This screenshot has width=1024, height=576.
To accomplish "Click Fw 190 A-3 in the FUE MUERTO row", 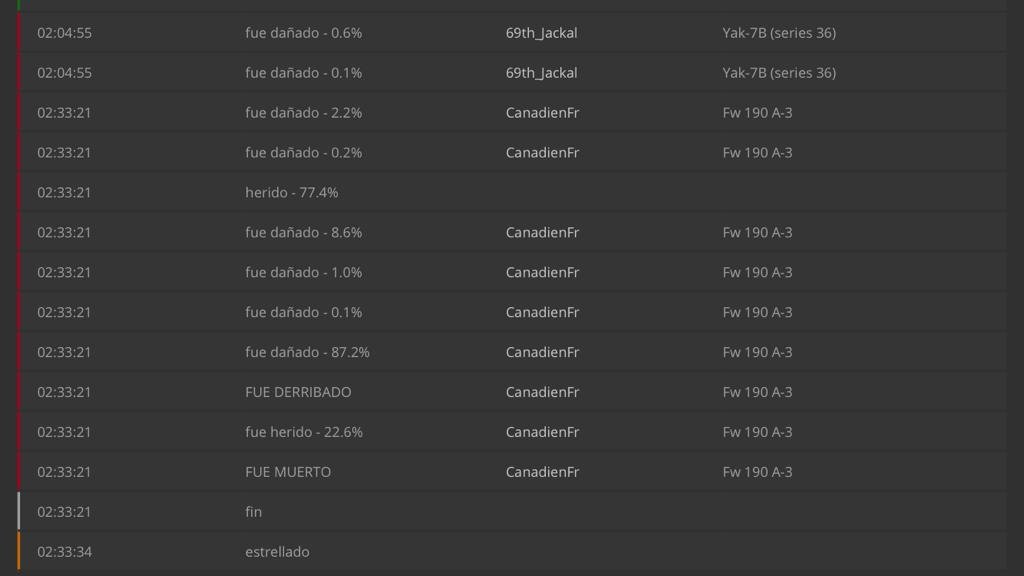I will pyautogui.click(x=757, y=472).
